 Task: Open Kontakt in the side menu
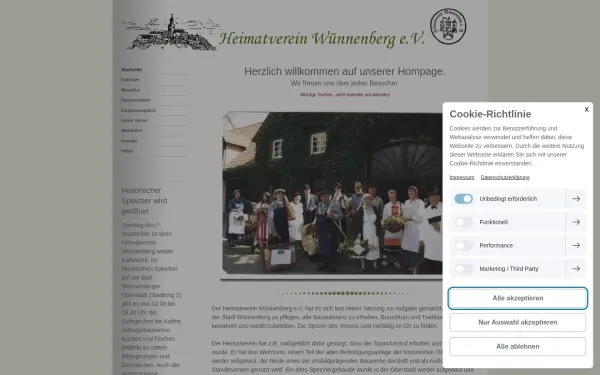[x=129, y=141]
